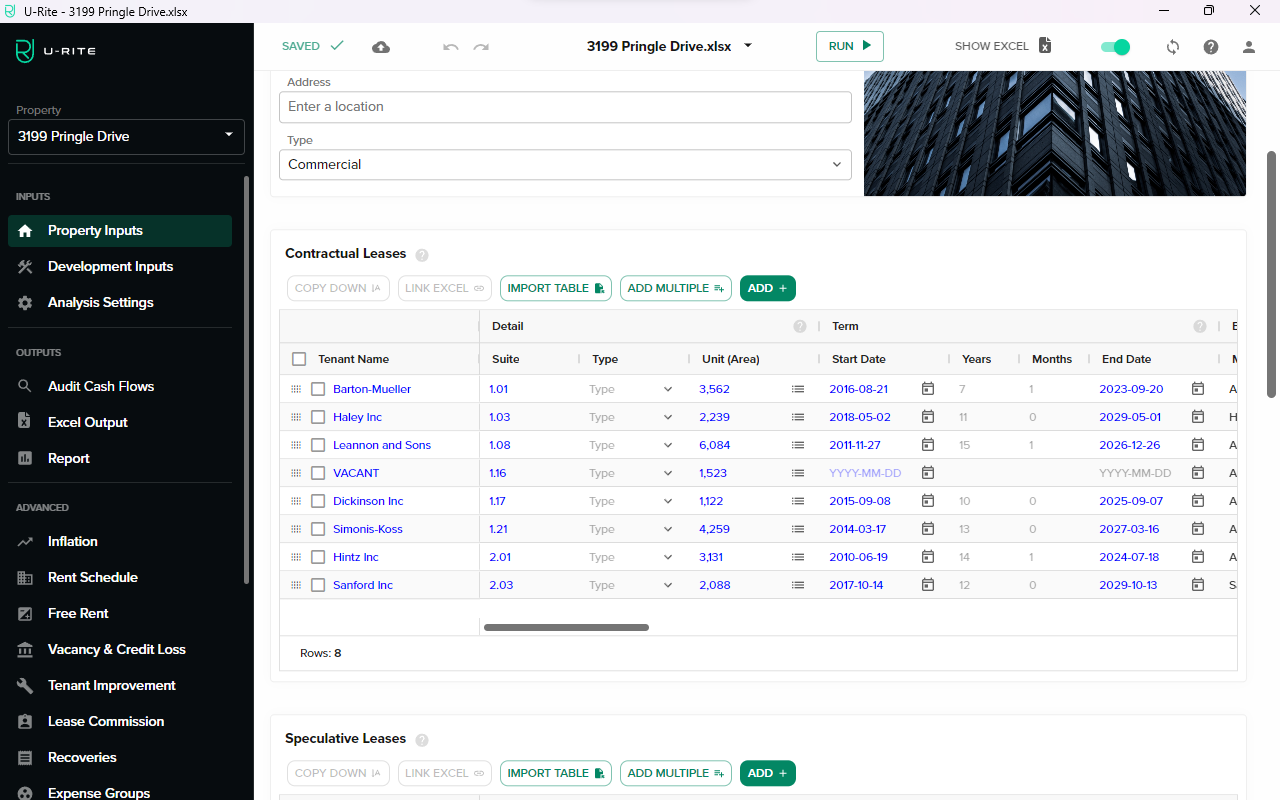1280x800 pixels.
Task: Check the Leannon and Sons row checkbox
Action: tap(318, 445)
